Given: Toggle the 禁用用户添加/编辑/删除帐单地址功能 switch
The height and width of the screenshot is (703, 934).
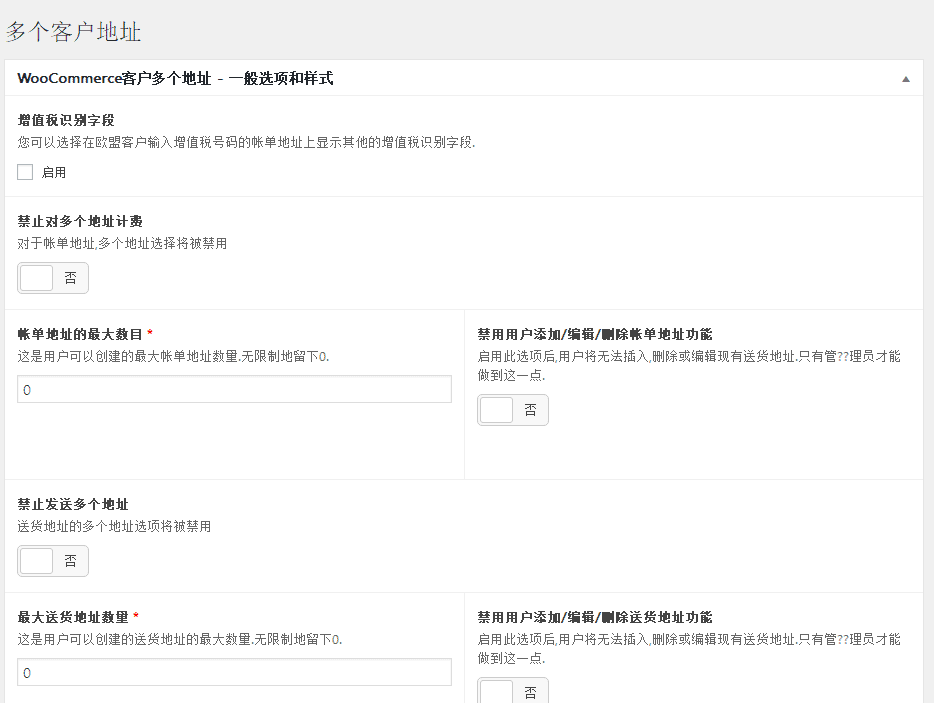Looking at the screenshot, I should pos(513,410).
